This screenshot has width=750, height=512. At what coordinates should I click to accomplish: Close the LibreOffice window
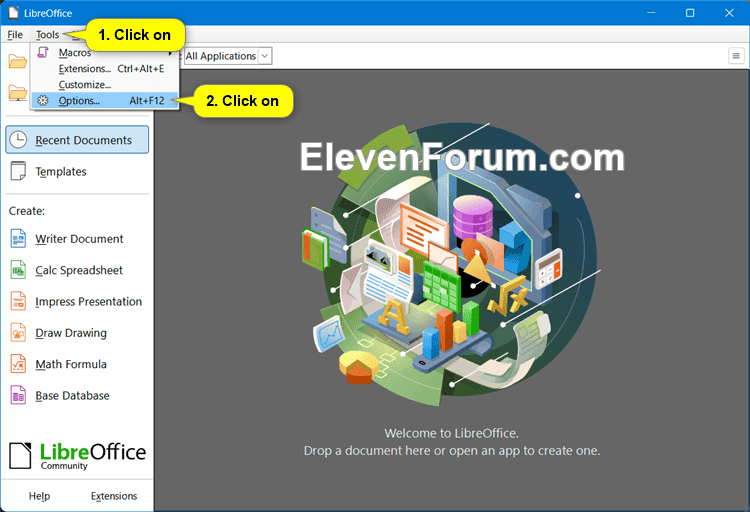coord(729,13)
